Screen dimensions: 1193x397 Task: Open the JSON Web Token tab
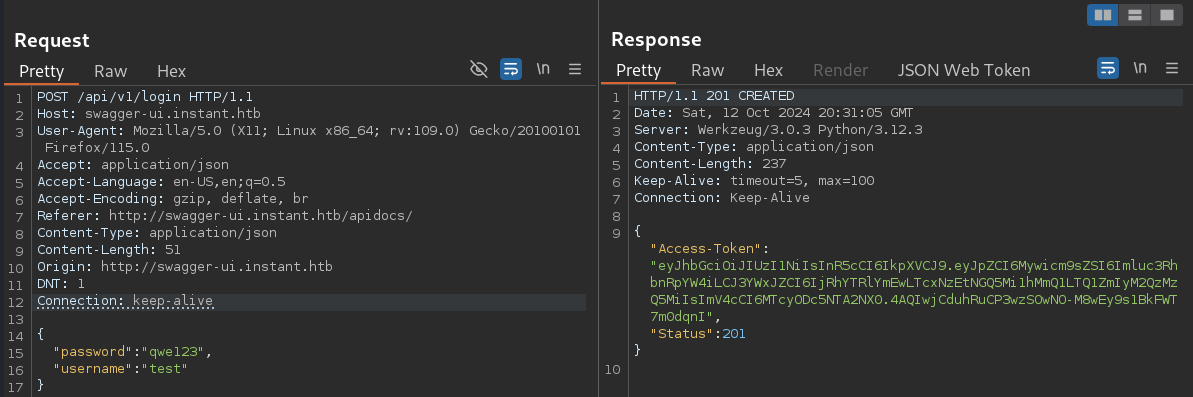[x=964, y=70]
